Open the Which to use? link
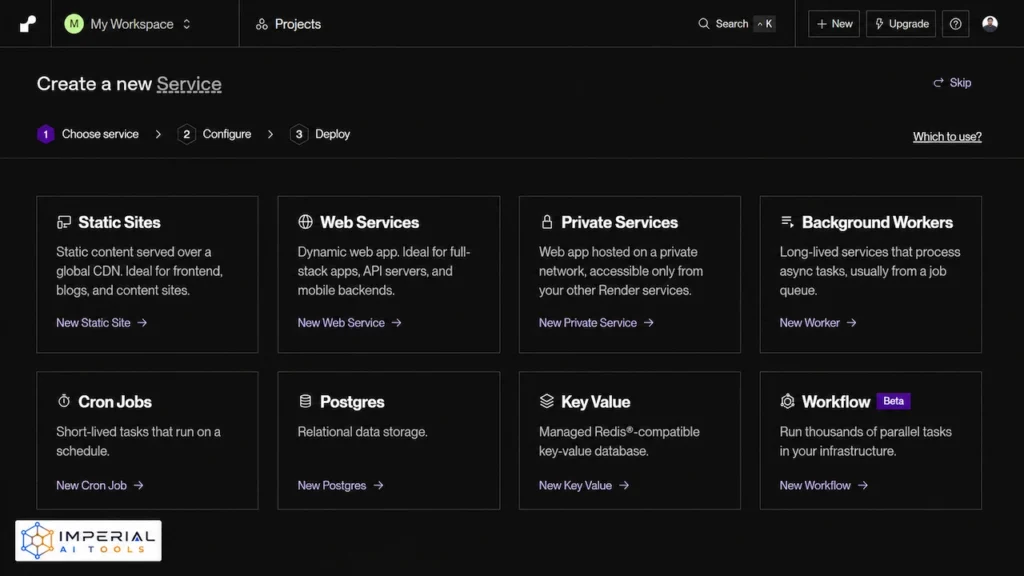 point(947,136)
